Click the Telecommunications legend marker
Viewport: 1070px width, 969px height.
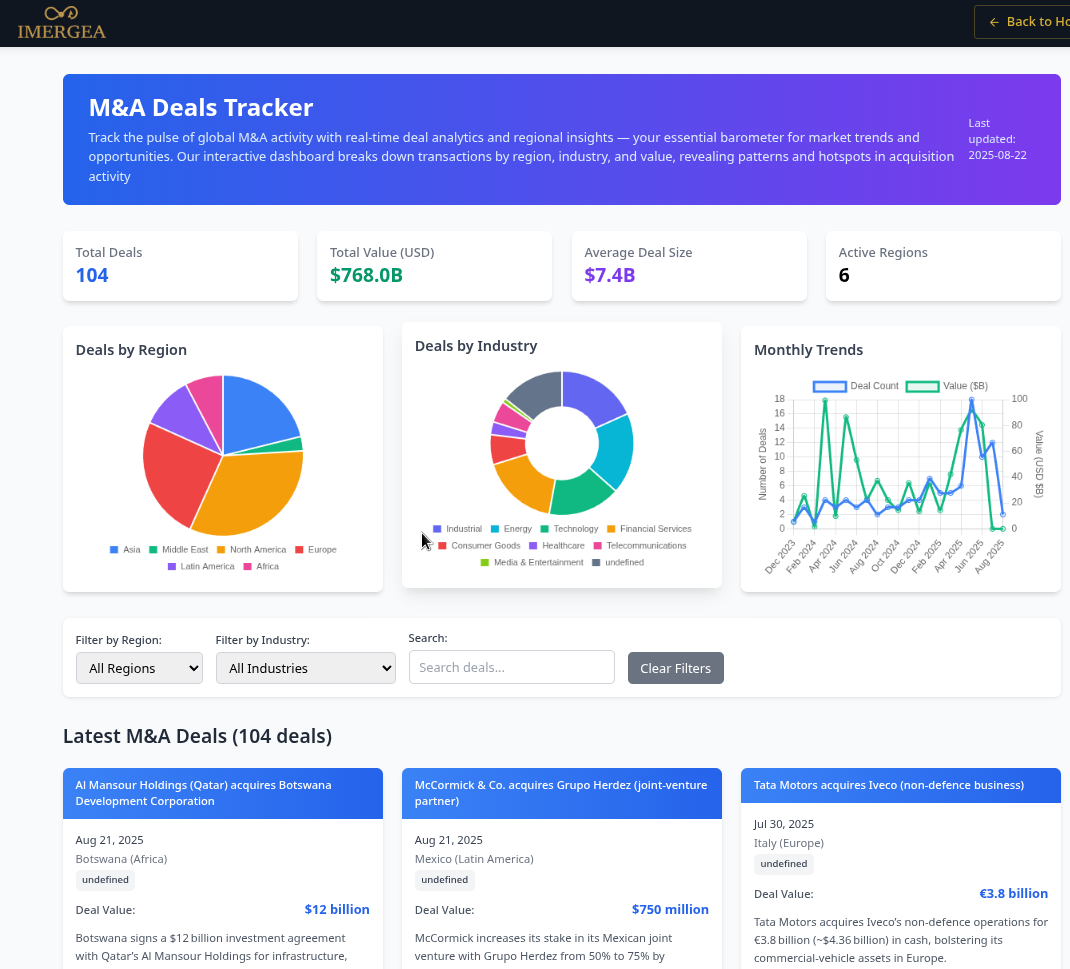coord(597,546)
